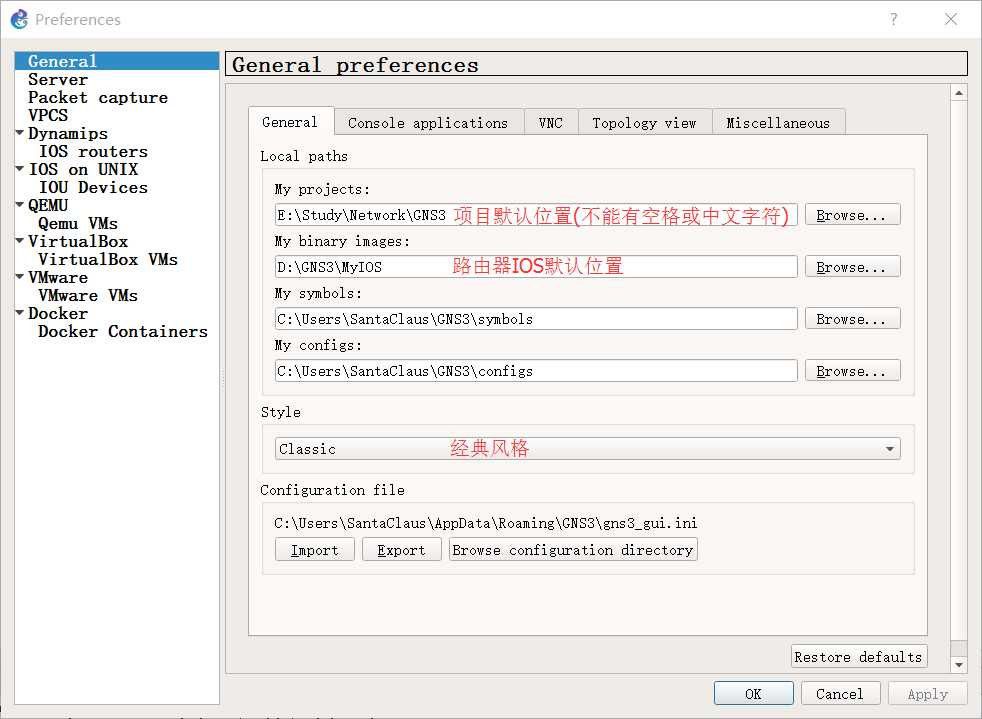This screenshot has width=982, height=719.
Task: Open IOS routers settings
Action: (x=93, y=152)
